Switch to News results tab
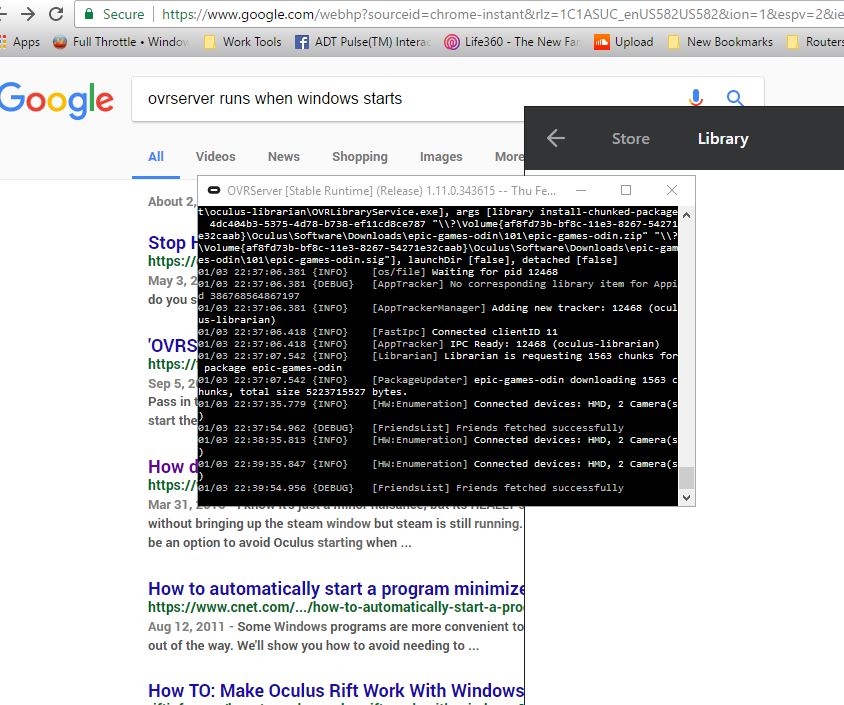Screen dimensions: 844x705 pos(284,157)
